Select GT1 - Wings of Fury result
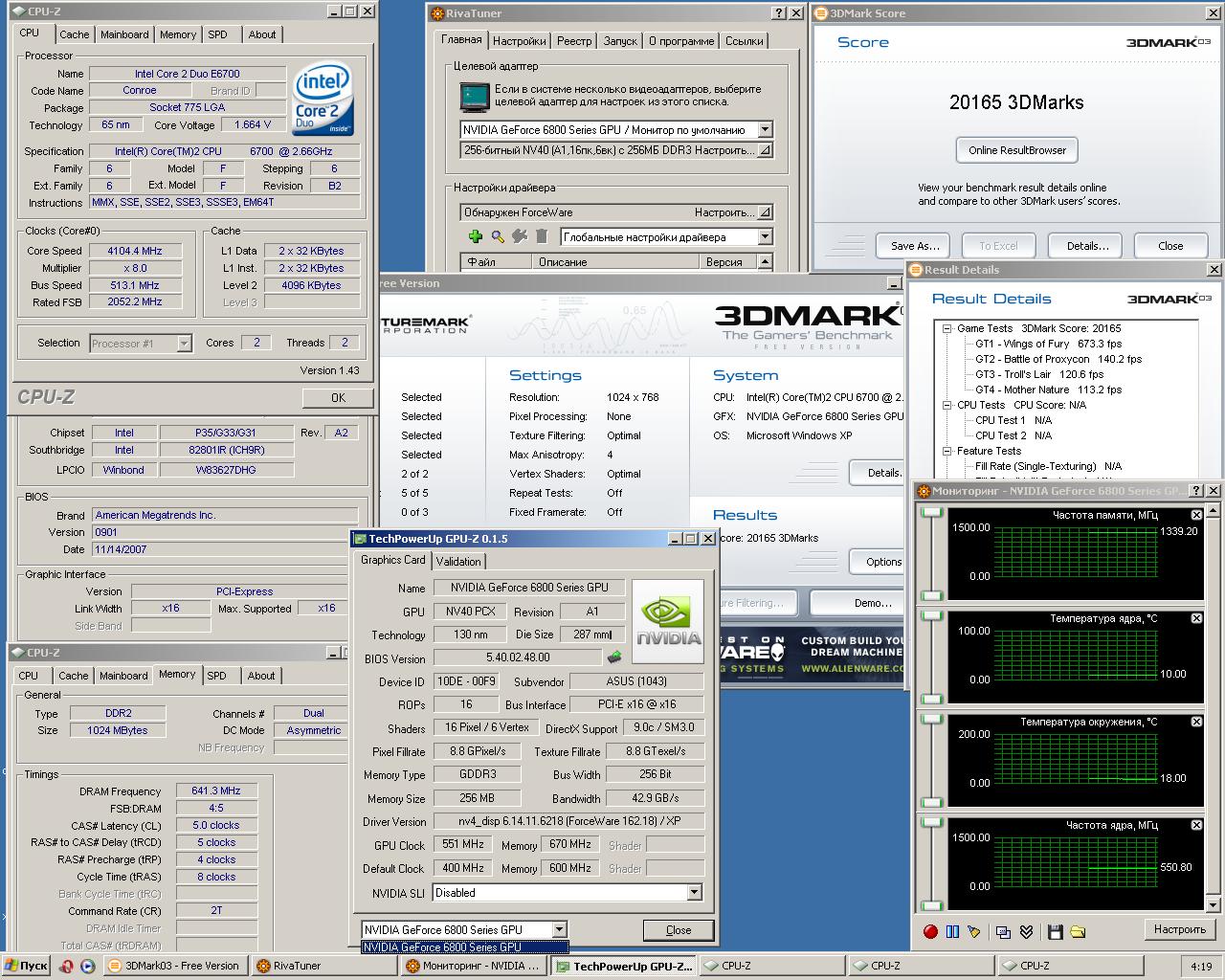 click(x=1049, y=344)
